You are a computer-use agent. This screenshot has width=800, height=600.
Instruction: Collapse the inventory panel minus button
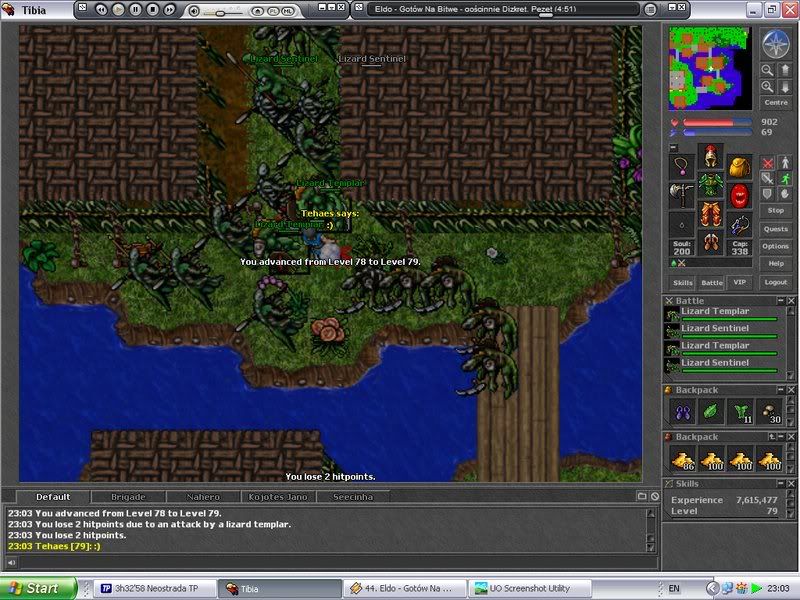point(673,147)
